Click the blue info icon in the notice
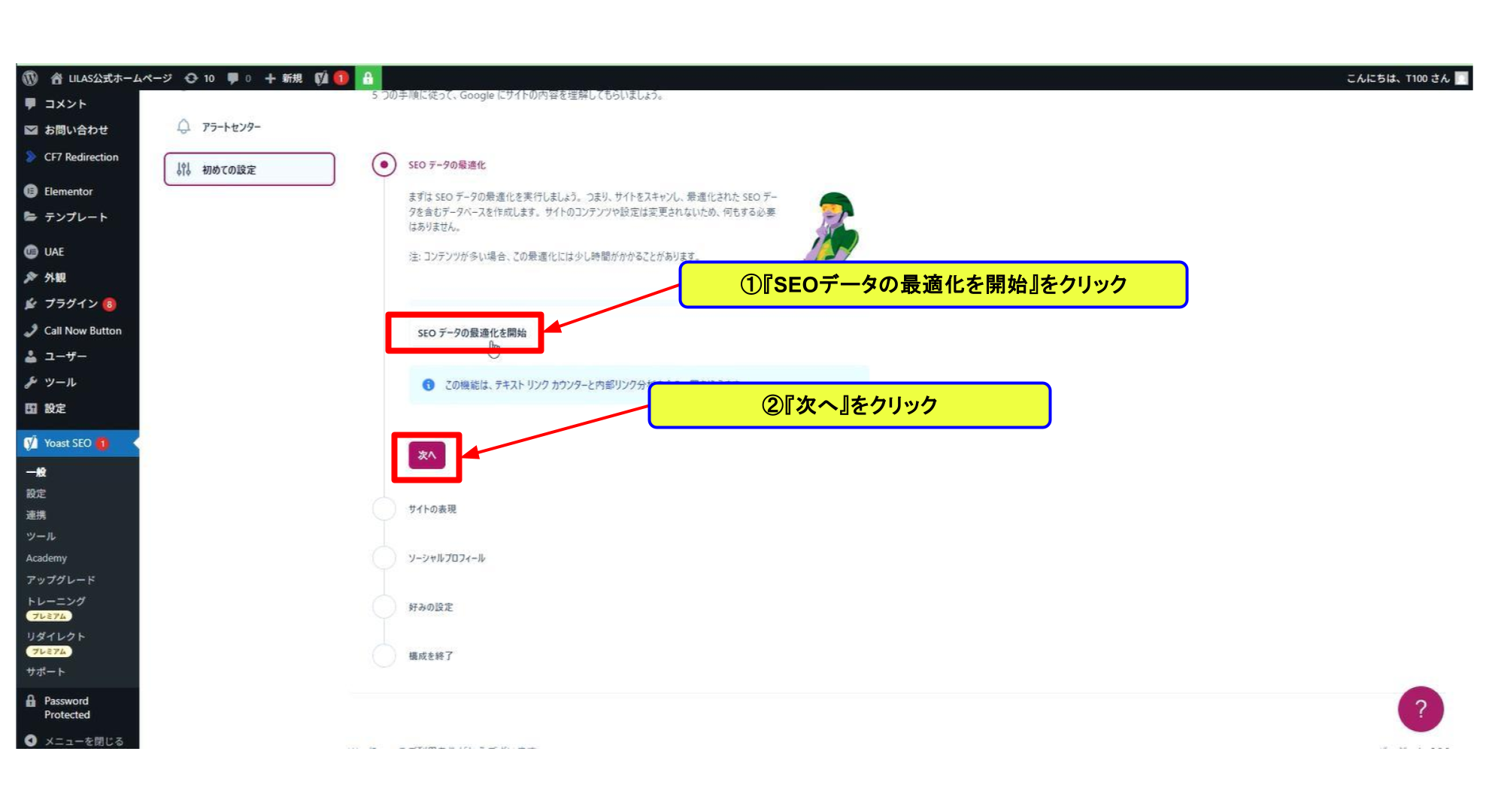The height and width of the screenshot is (812, 1489). click(x=428, y=385)
